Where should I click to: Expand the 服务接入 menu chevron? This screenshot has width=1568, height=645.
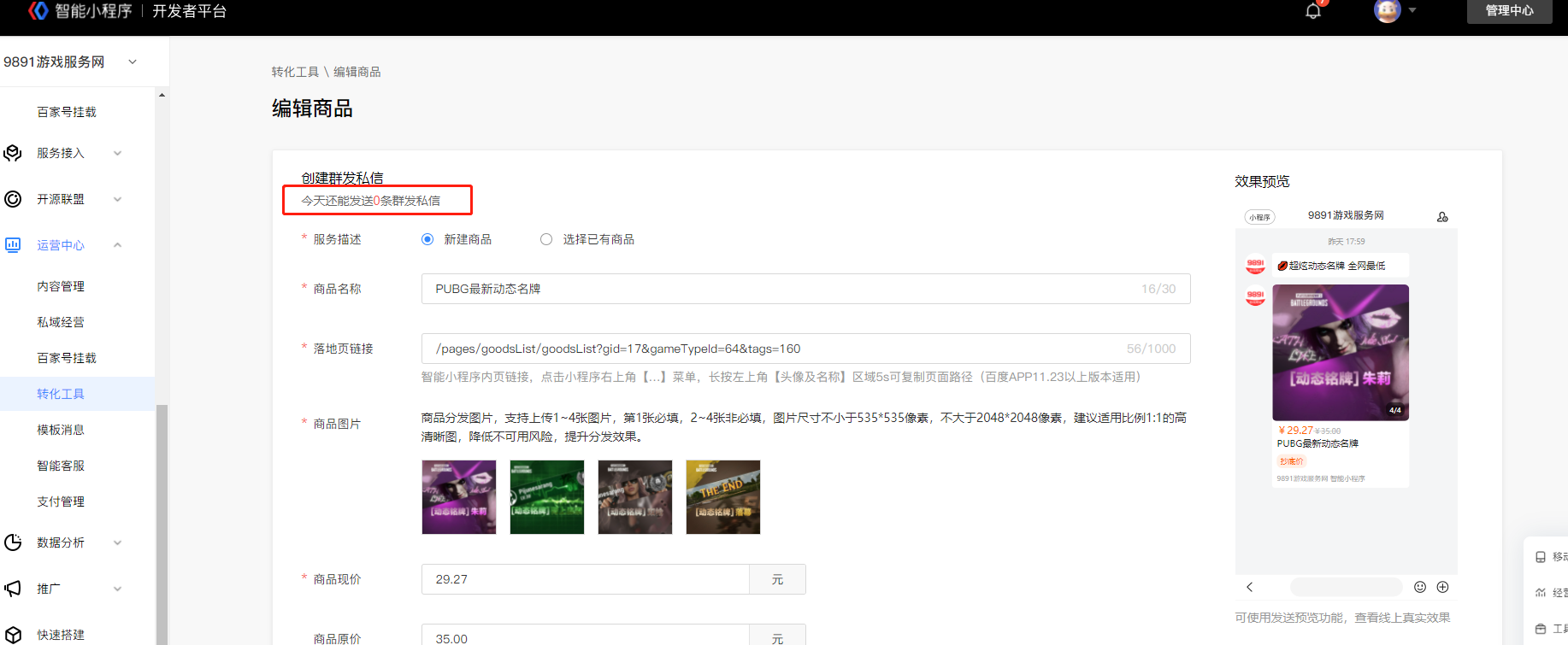(x=118, y=154)
